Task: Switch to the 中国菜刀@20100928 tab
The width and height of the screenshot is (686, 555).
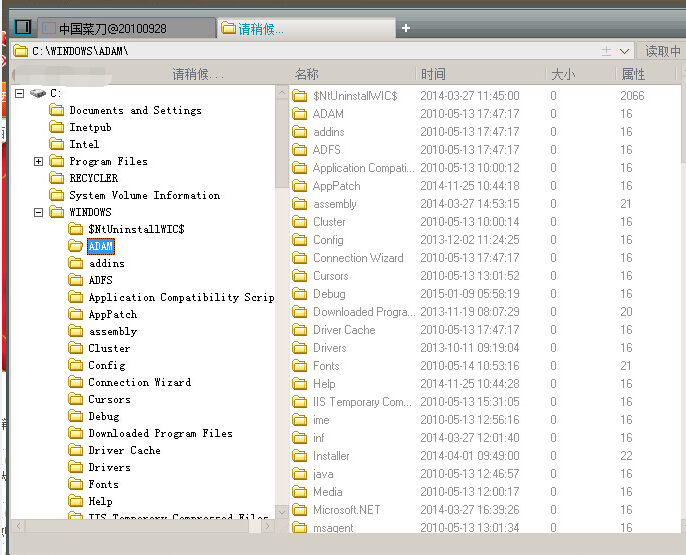Action: tap(126, 28)
